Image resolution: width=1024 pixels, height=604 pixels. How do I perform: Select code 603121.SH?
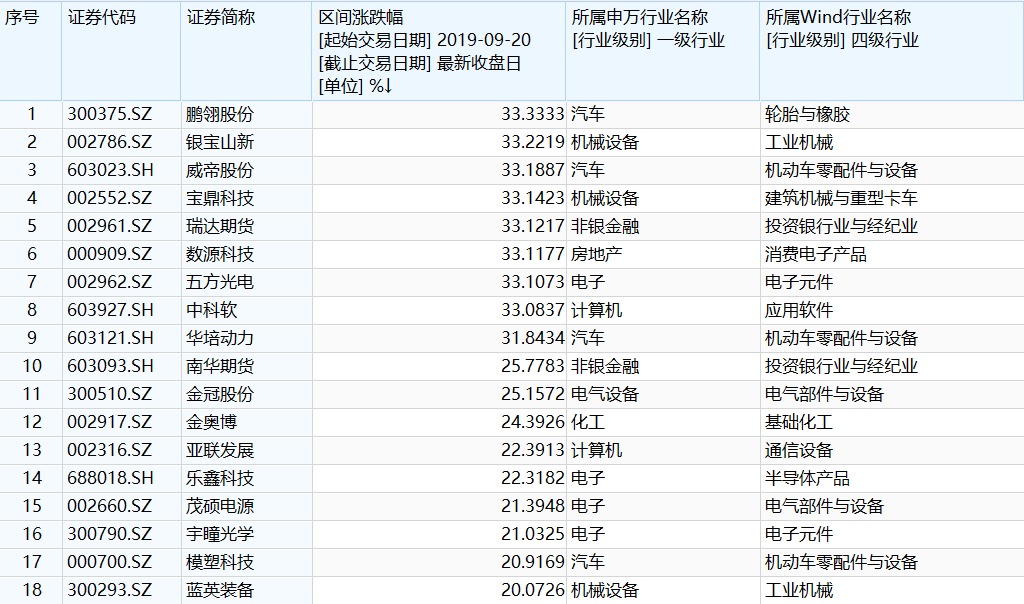tap(110, 338)
